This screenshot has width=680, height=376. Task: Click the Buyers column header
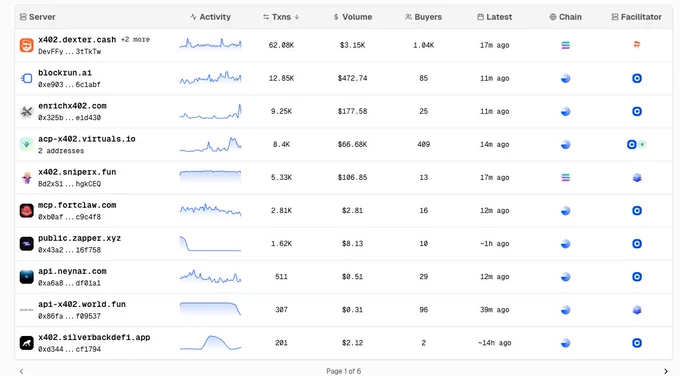423,17
